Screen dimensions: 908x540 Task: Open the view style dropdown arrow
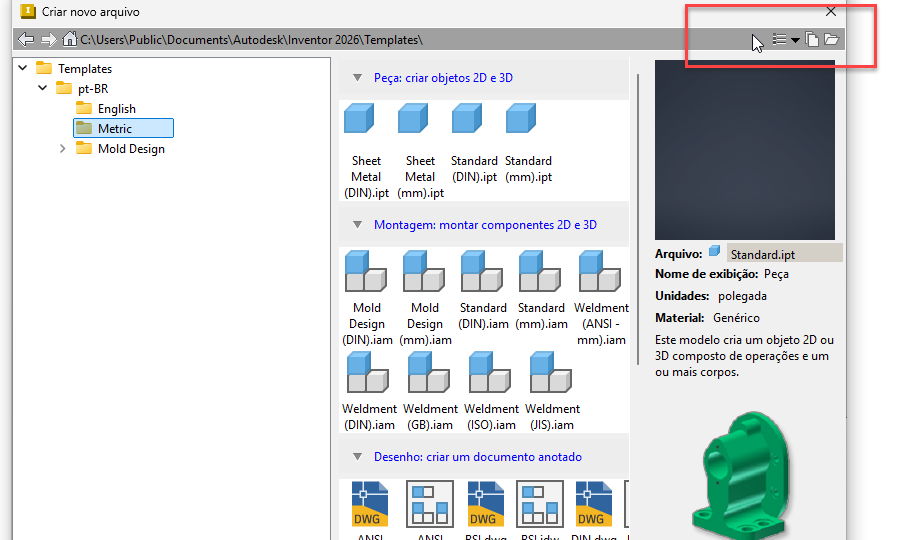point(795,40)
